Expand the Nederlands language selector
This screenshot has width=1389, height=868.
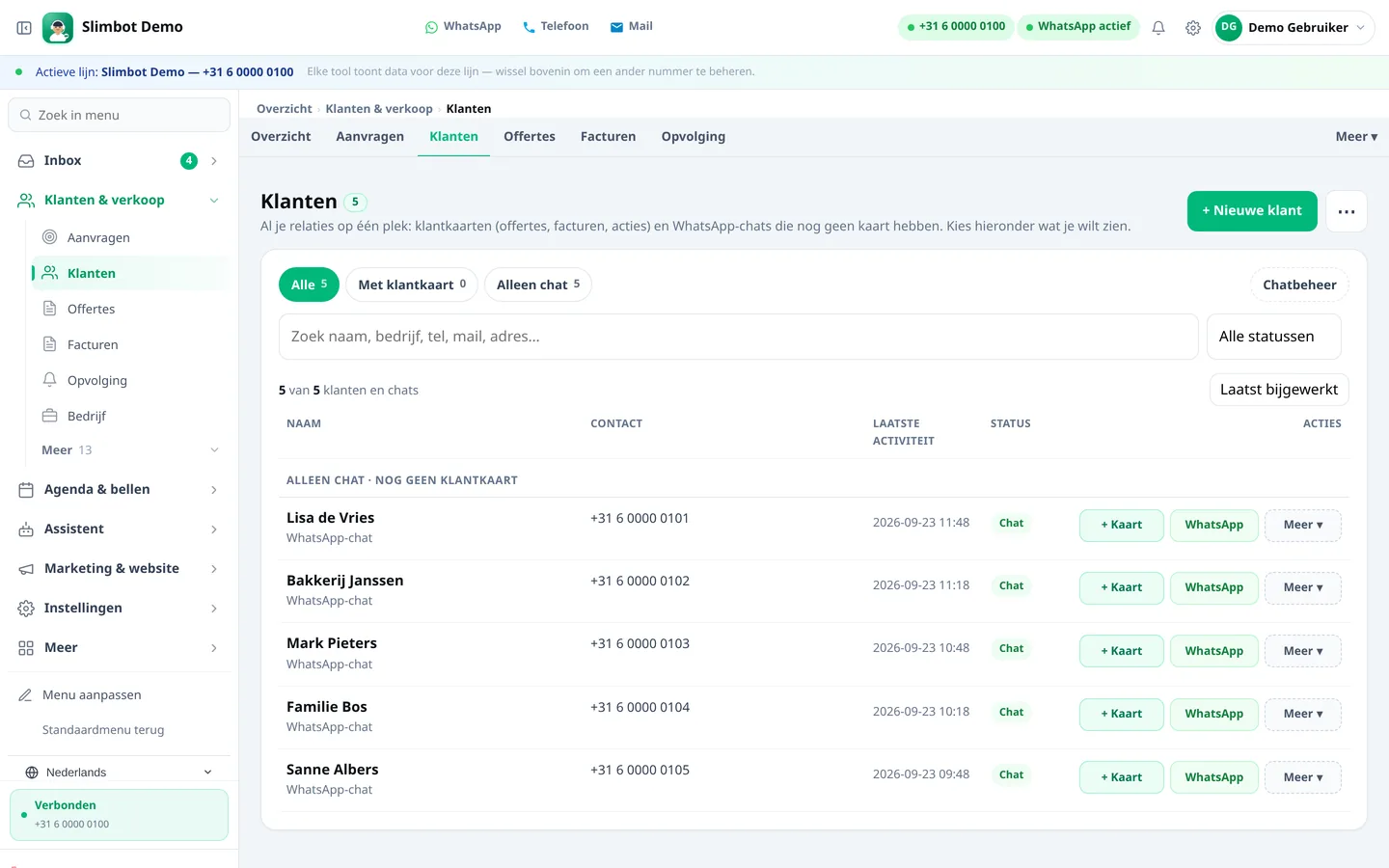click(x=119, y=773)
